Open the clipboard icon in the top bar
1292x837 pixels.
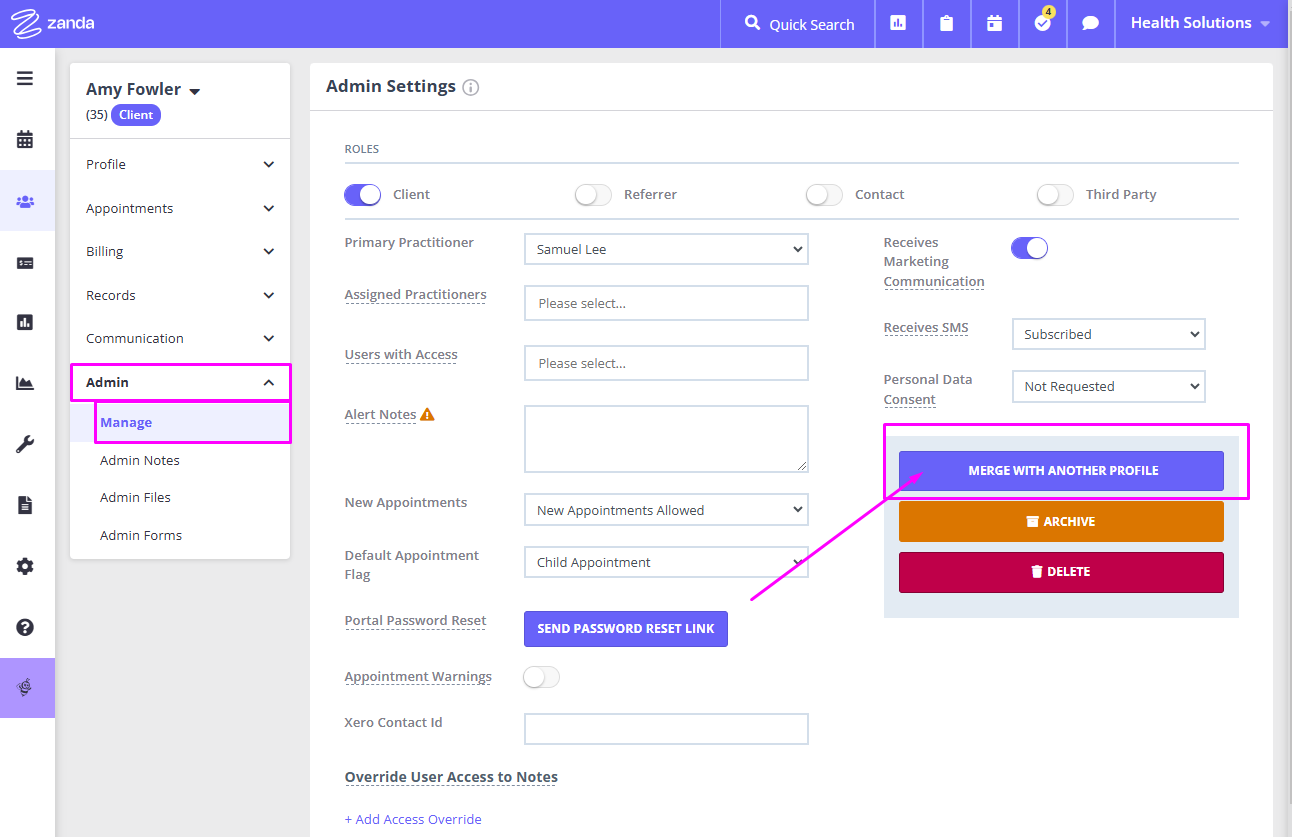pos(946,23)
